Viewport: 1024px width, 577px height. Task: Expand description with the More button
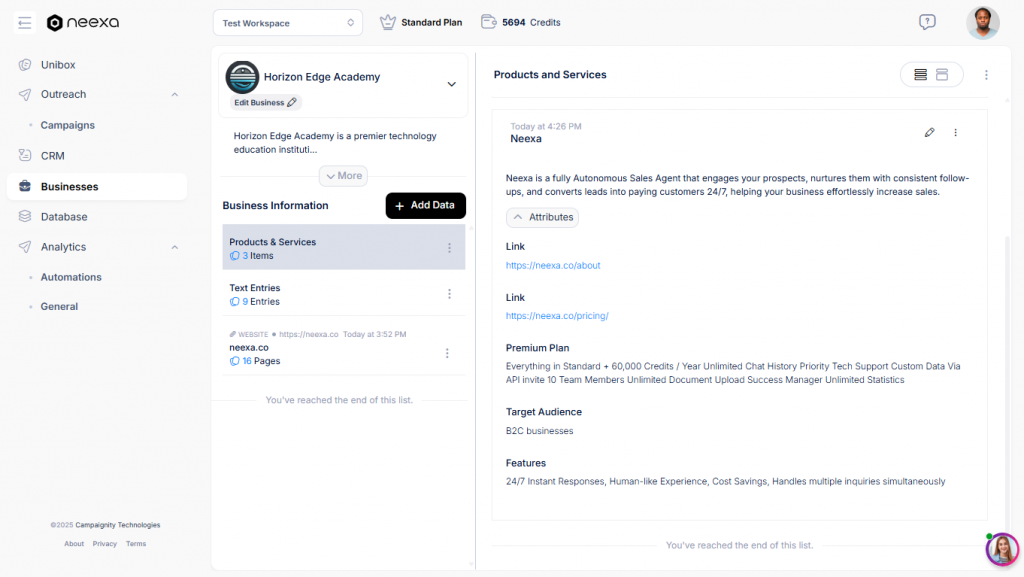343,176
